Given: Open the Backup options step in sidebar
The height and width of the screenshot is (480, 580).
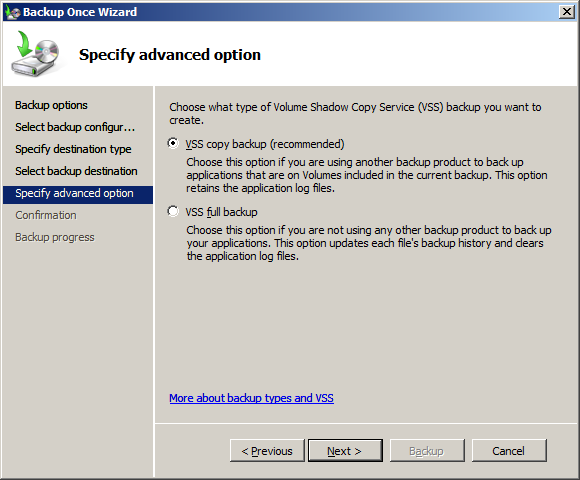Looking at the screenshot, I should pyautogui.click(x=51, y=105).
